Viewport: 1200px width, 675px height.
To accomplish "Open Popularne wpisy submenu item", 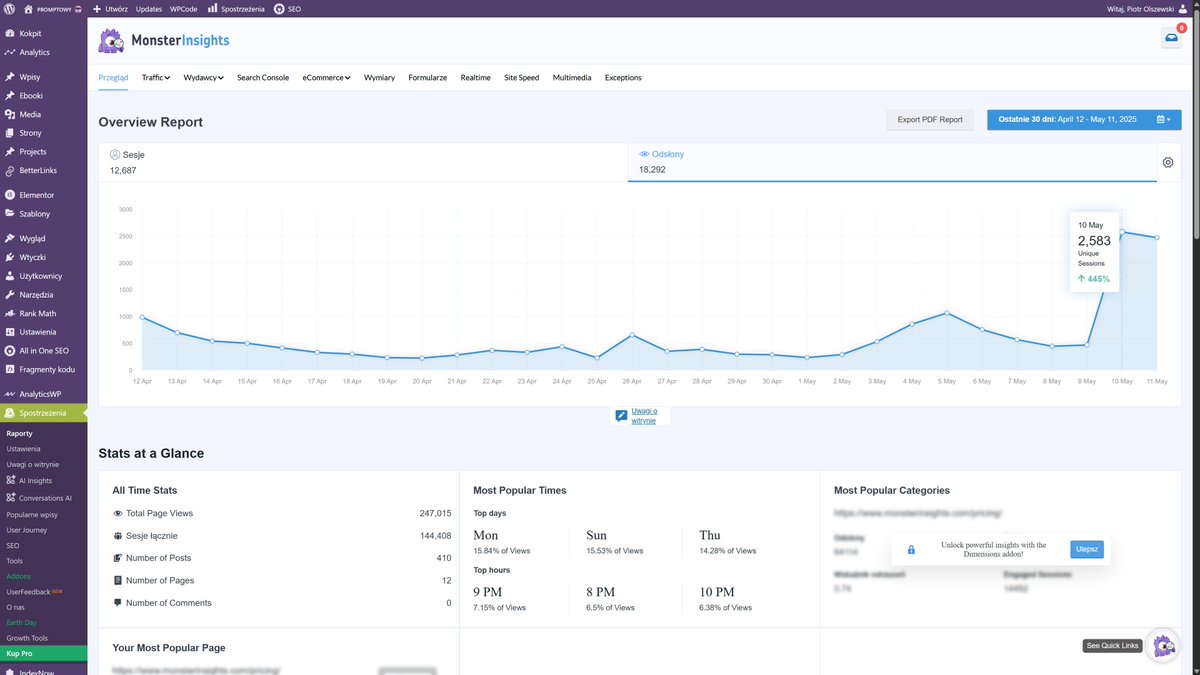I will [32, 513].
